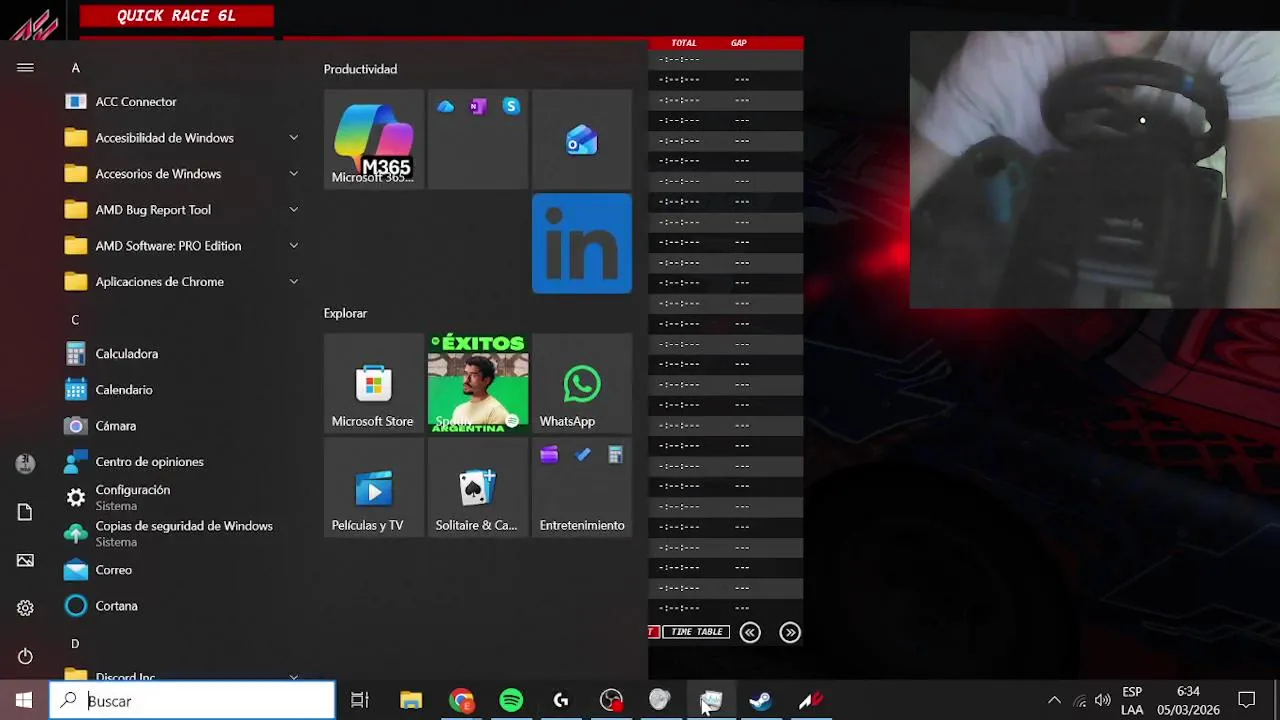Expand the Start menu hamburger button
This screenshot has height=720, width=1280.
click(25, 68)
